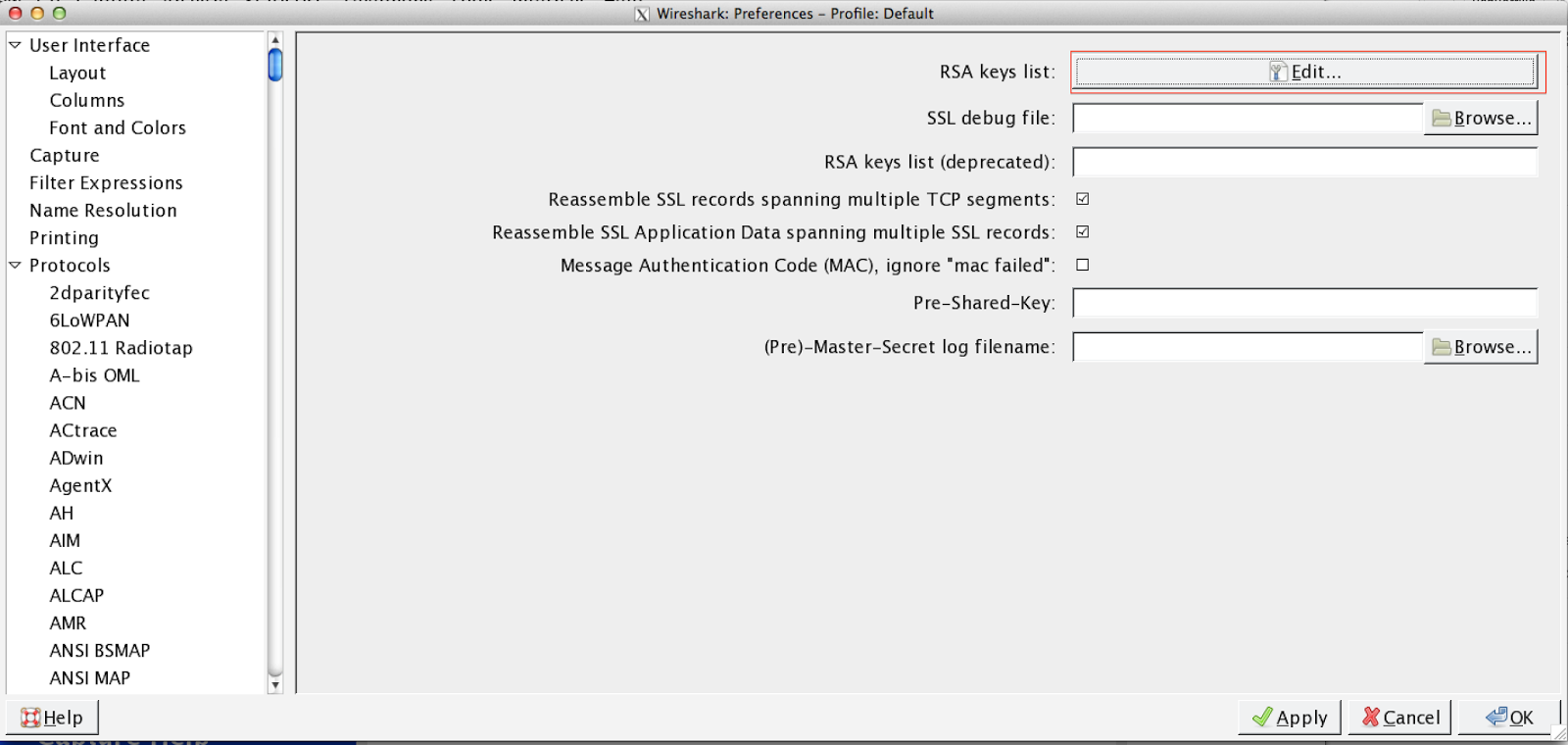
Task: Toggle Reassemble SSL Application Data spanning multiple records
Action: 1083,232
